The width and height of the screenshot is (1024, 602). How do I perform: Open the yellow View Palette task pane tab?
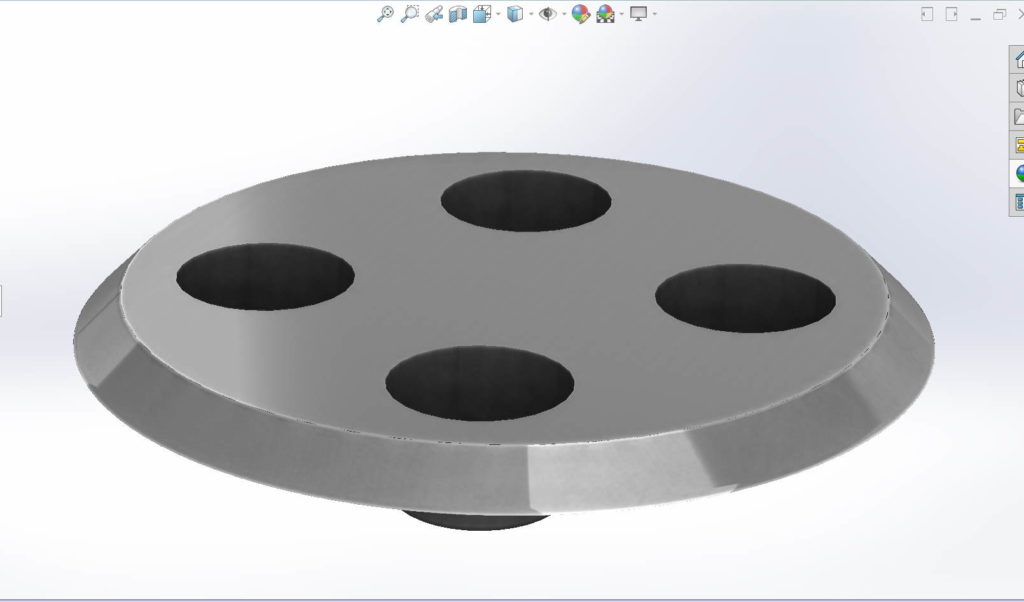pyautogui.click(x=1017, y=145)
